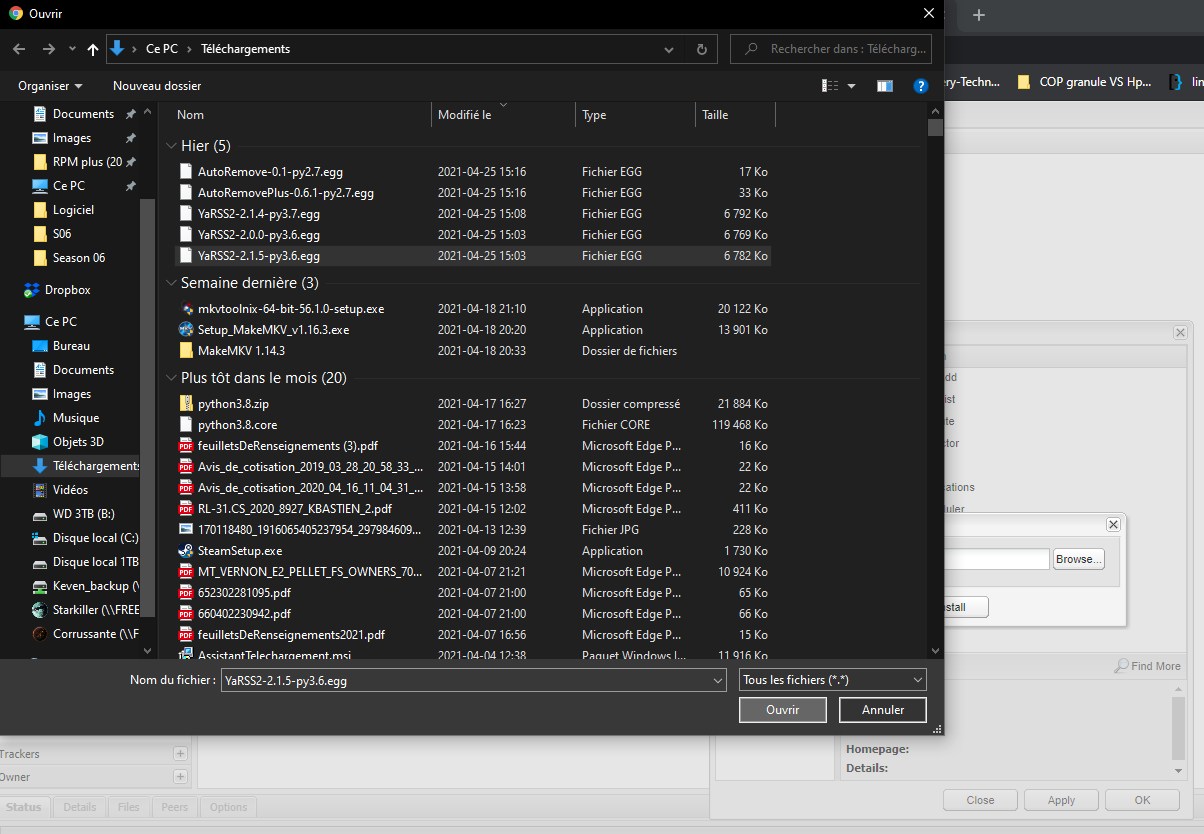This screenshot has height=834, width=1204.
Task: Click the SteamSetup.exe Steam icon
Action: tap(186, 551)
